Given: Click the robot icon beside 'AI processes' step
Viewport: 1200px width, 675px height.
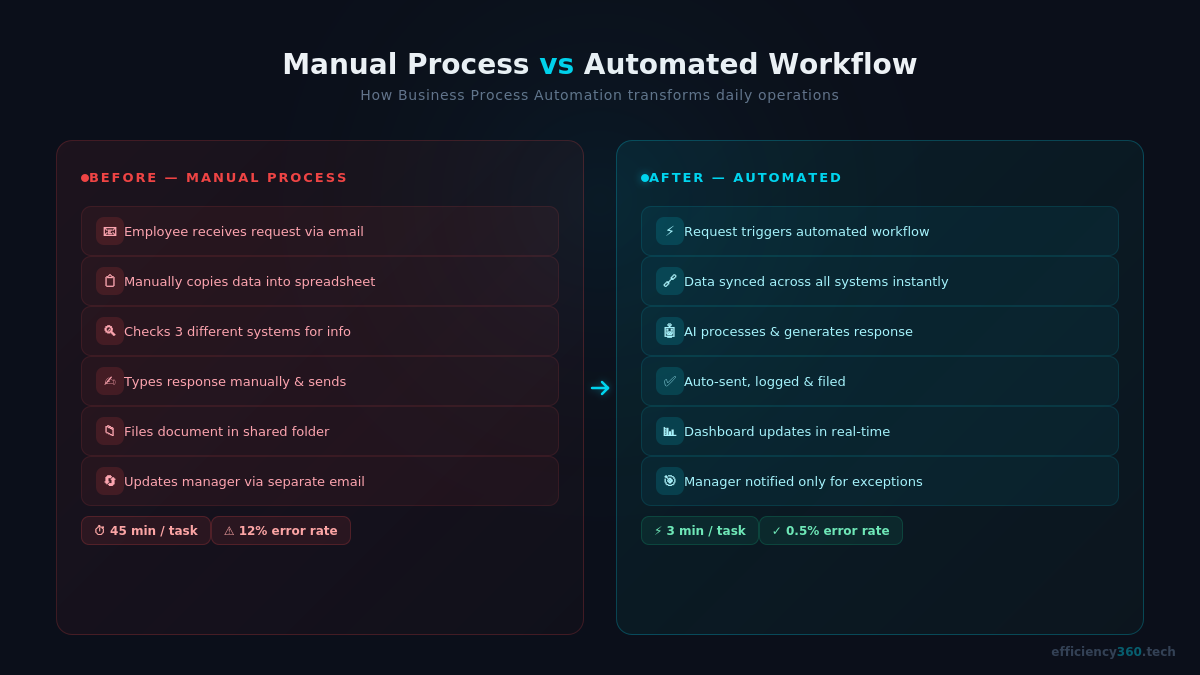Looking at the screenshot, I should [669, 331].
